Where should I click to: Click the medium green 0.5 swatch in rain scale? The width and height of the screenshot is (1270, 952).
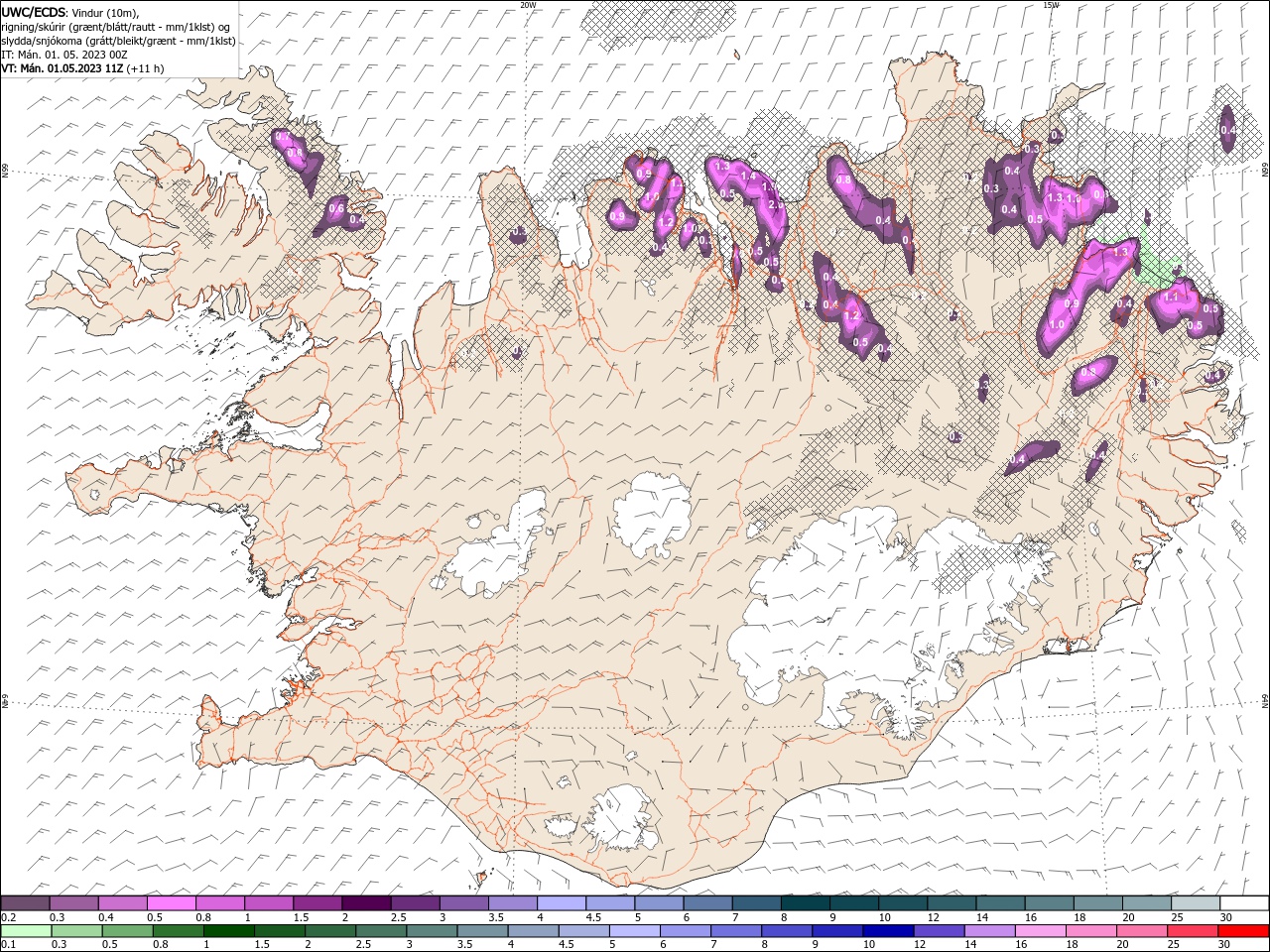tap(127, 931)
